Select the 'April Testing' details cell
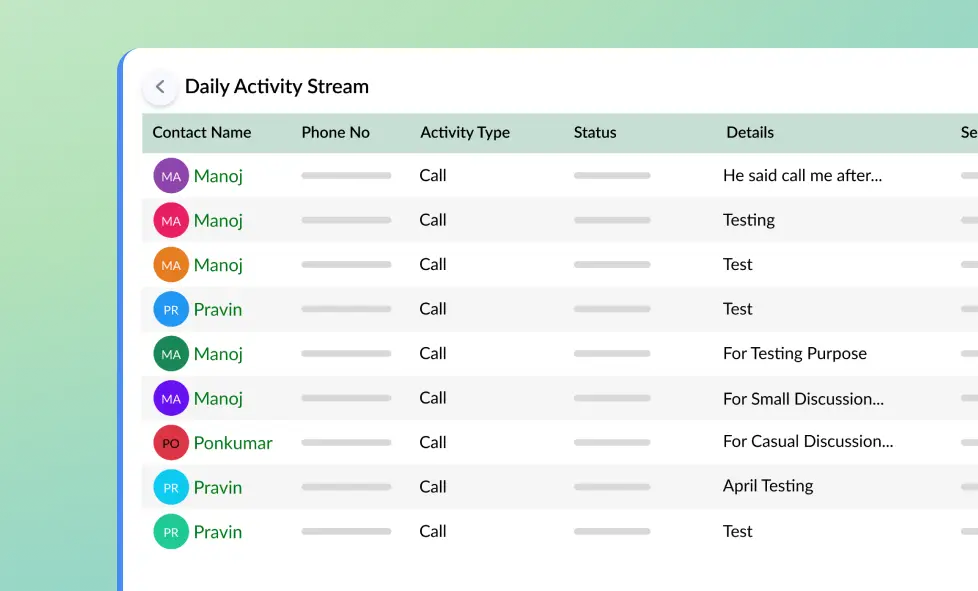Image resolution: width=978 pixels, height=591 pixels. point(768,486)
